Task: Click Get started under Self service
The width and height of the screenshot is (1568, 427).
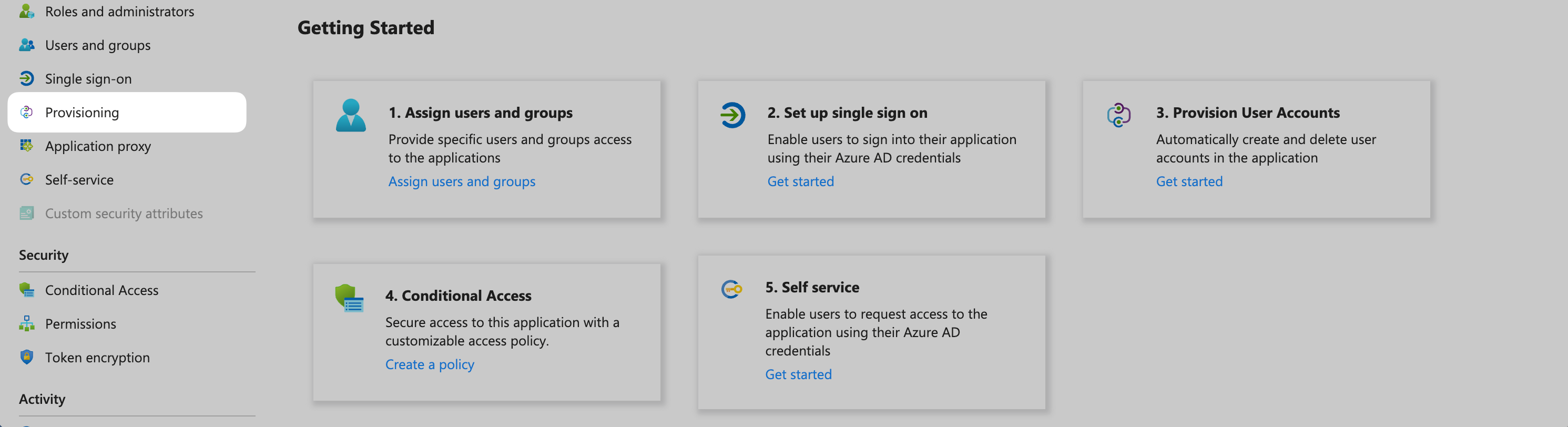Action: coord(798,374)
